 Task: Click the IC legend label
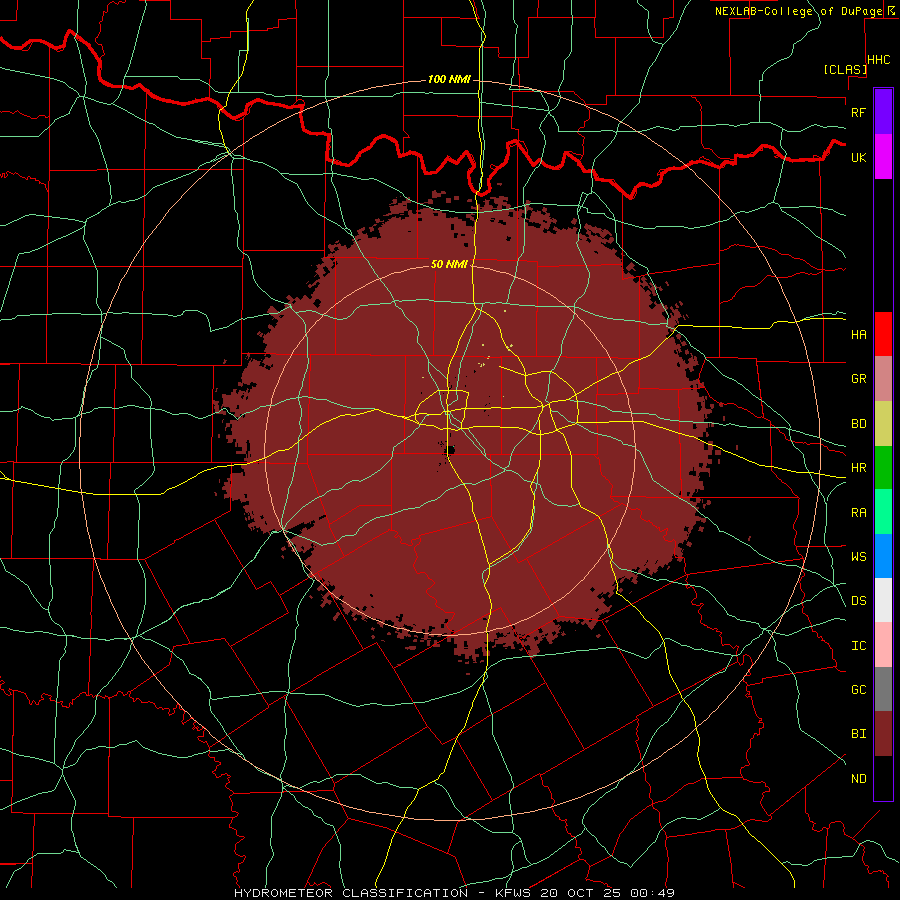pos(858,646)
